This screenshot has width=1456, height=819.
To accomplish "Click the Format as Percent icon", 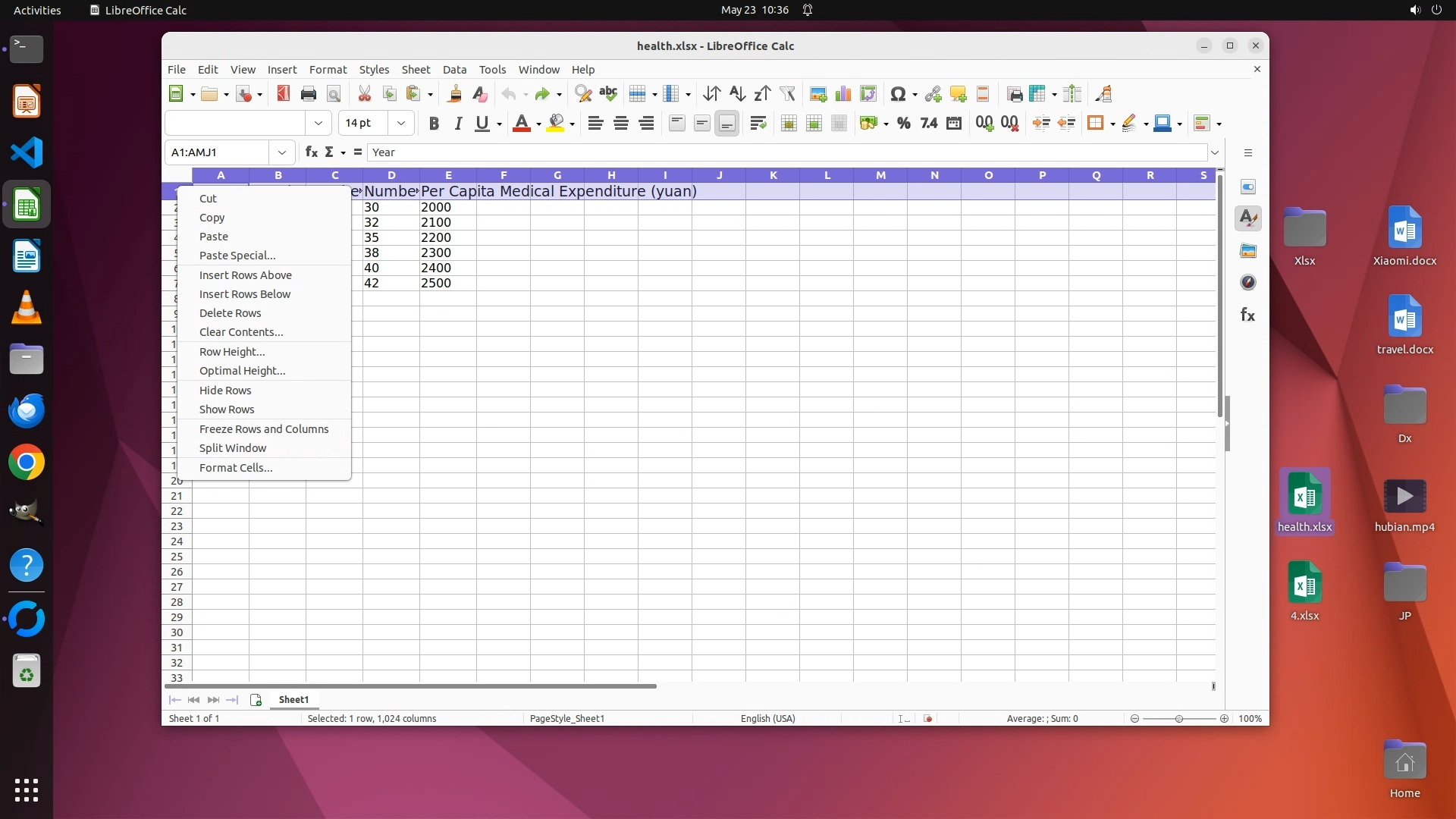I will point(903,124).
